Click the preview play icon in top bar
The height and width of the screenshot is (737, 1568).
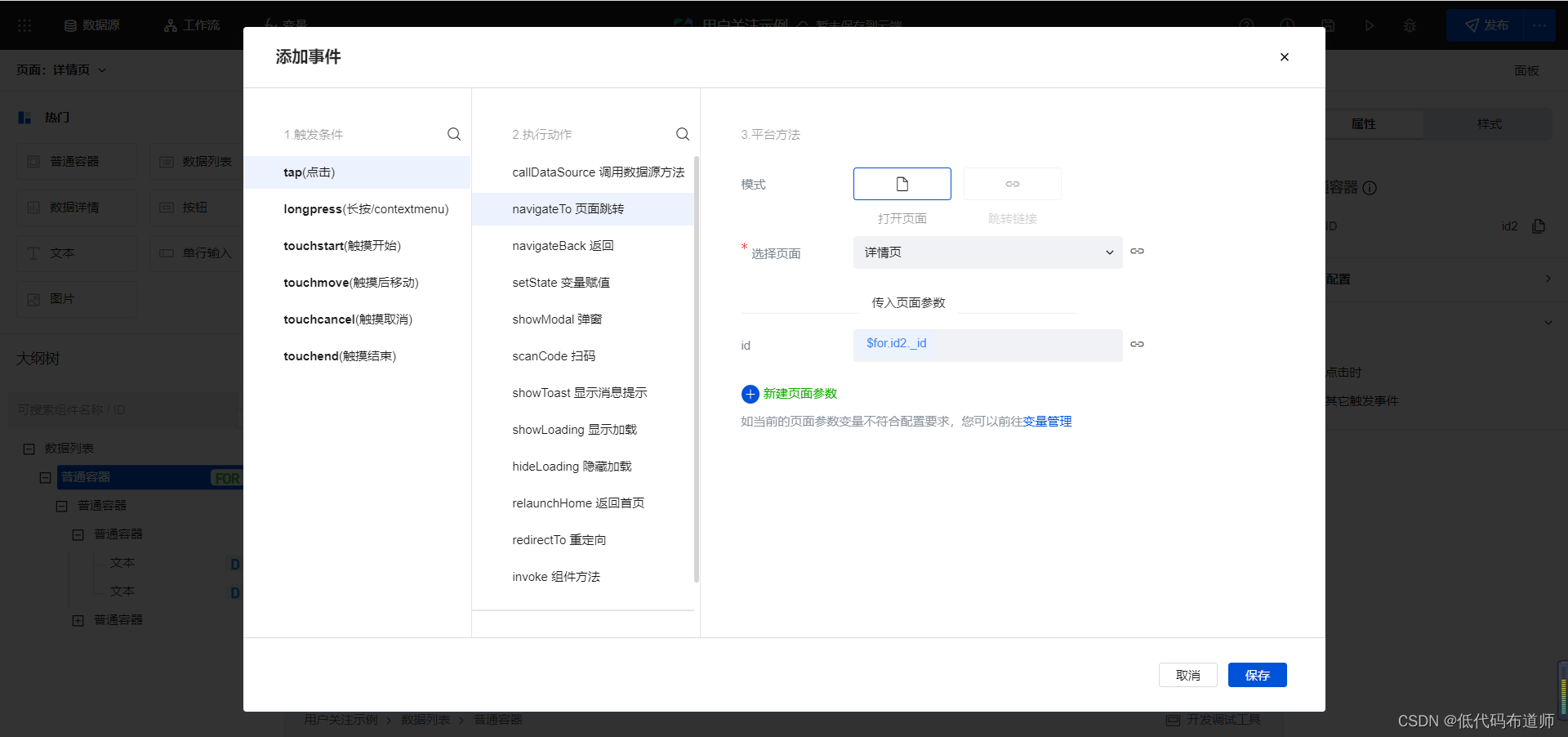[1370, 25]
